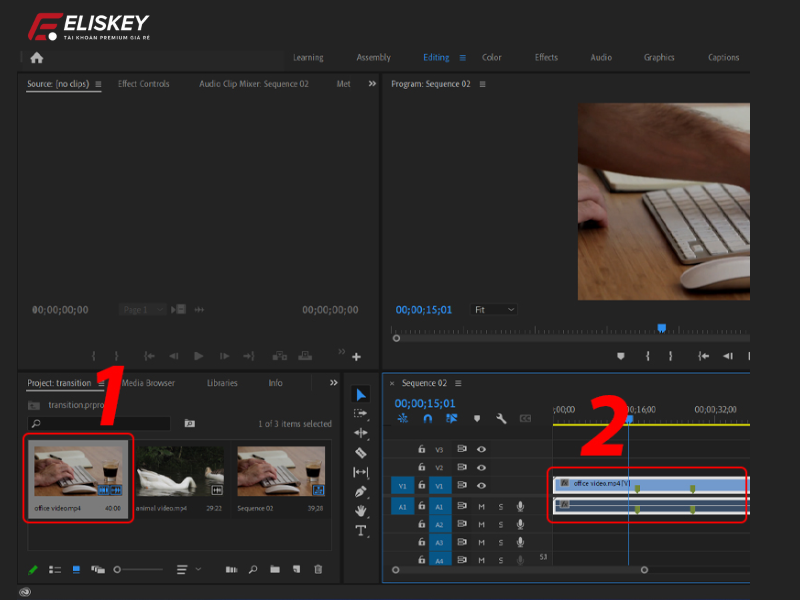800x600 pixels.
Task: Solo audio track A2
Action: 501,525
